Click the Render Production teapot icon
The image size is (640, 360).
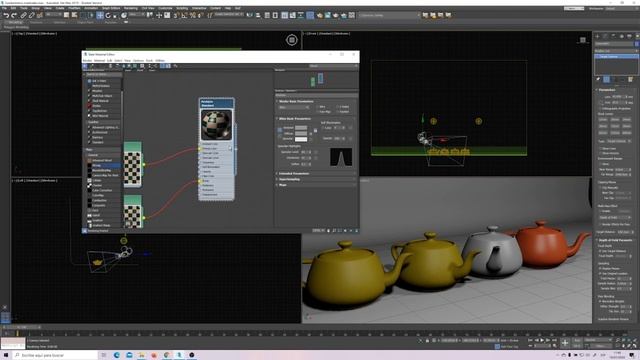336,16
